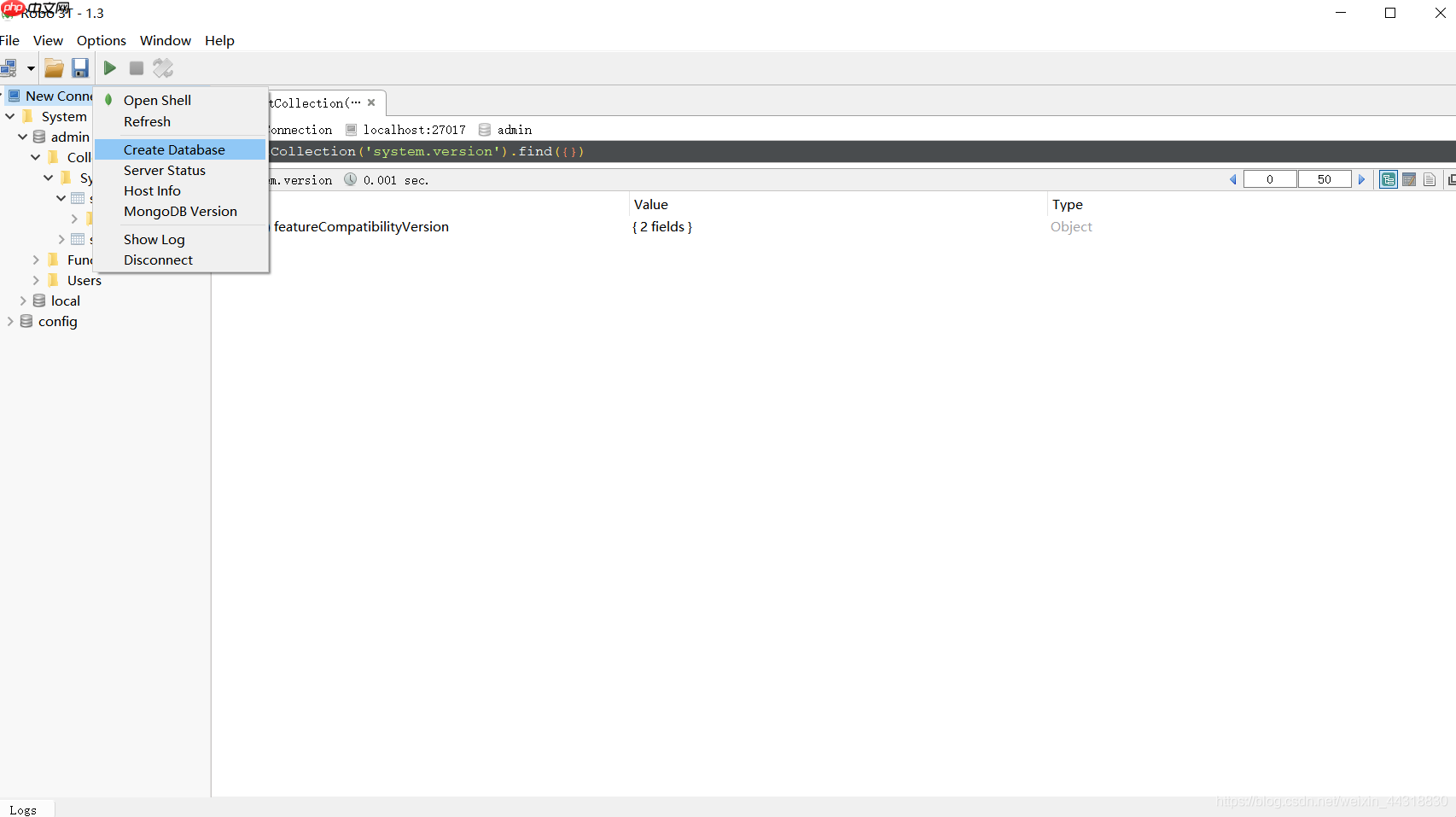Click the admin database label in query header
This screenshot has width=1456, height=817.
coord(515,130)
